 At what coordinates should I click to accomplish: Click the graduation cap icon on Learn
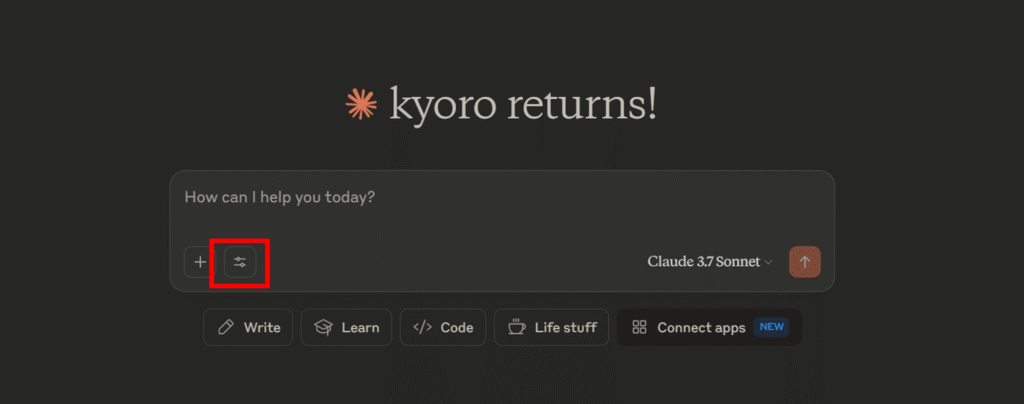(323, 328)
